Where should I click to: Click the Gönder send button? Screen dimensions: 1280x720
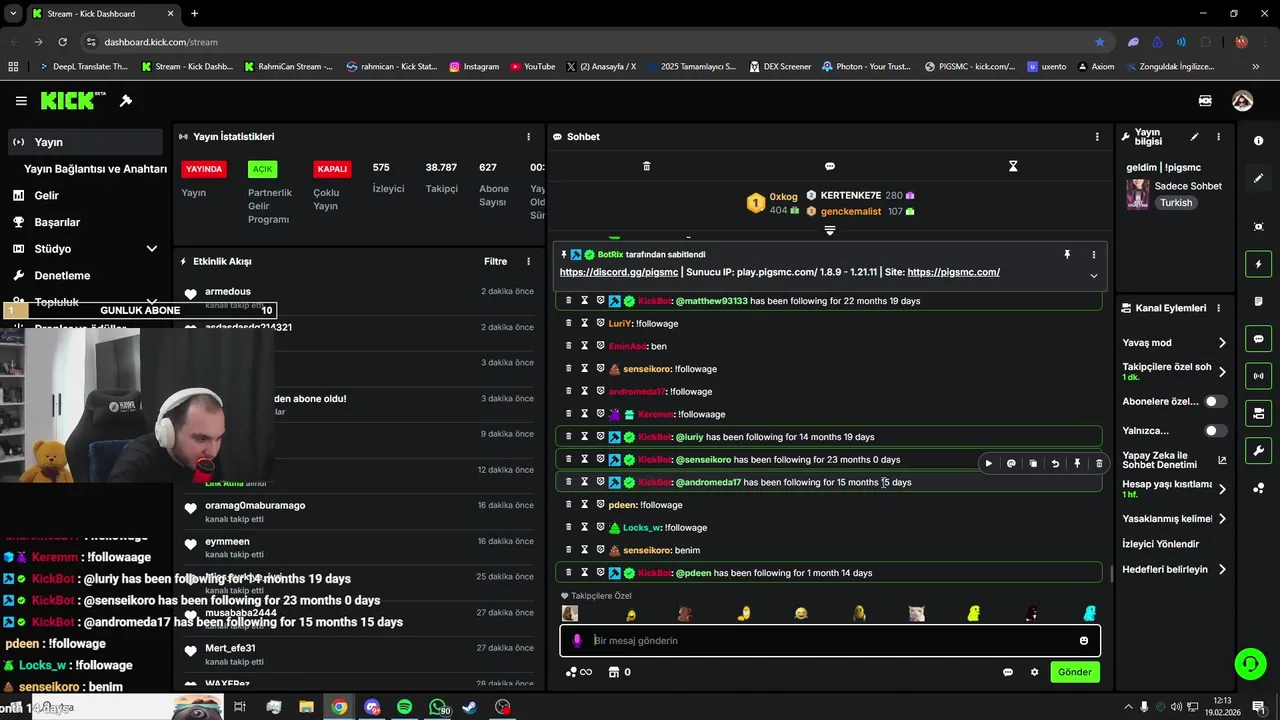1075,672
